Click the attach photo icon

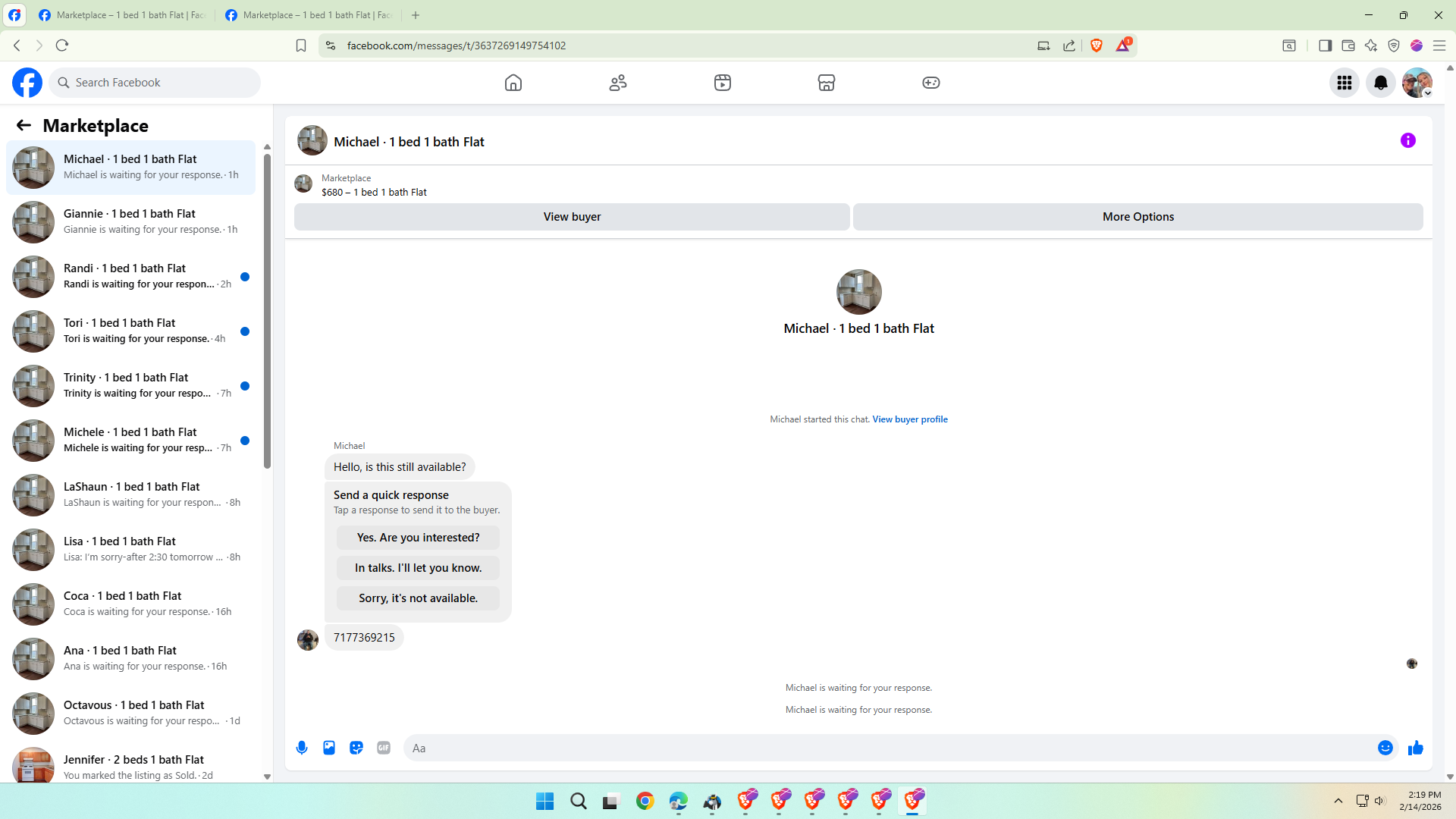coord(329,748)
